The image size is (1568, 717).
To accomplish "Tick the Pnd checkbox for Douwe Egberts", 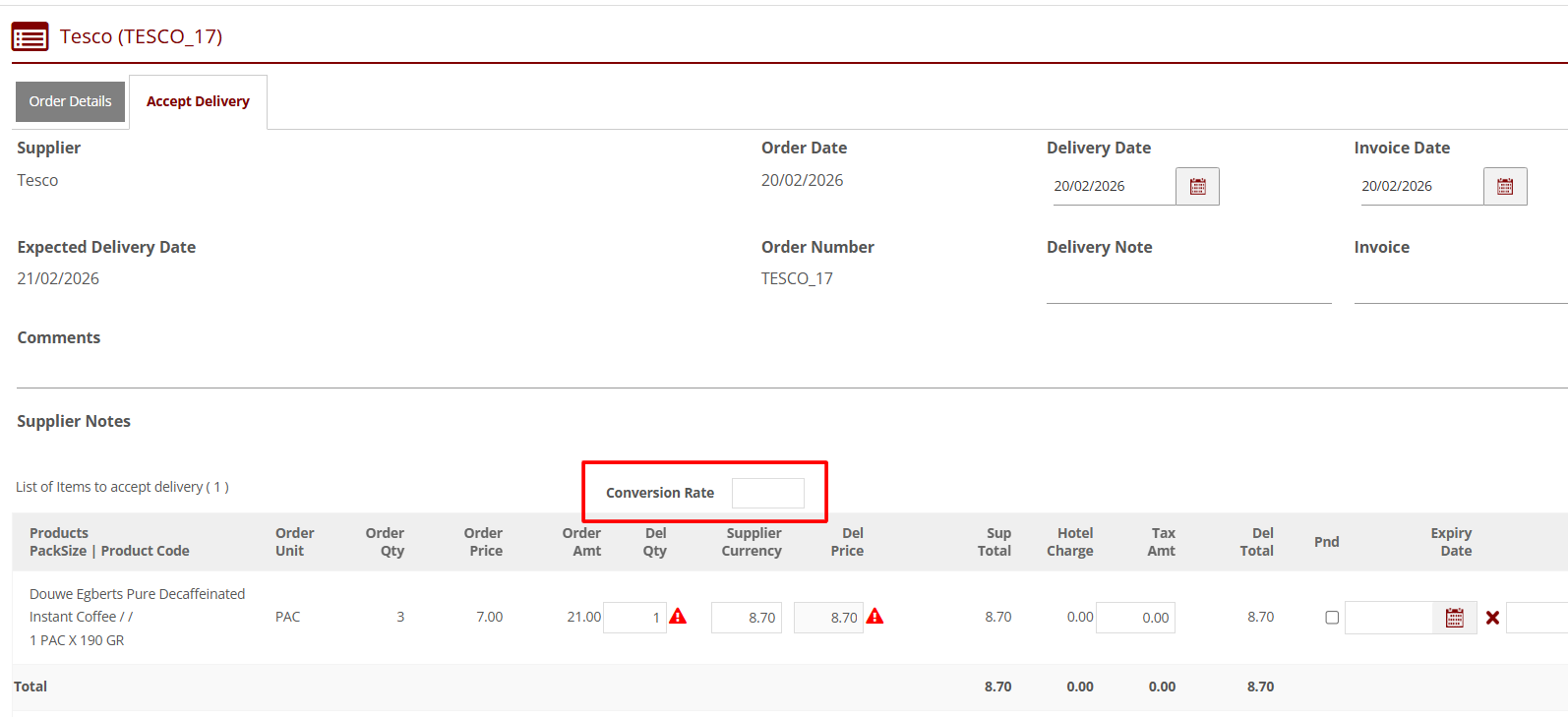I will [x=1332, y=618].
